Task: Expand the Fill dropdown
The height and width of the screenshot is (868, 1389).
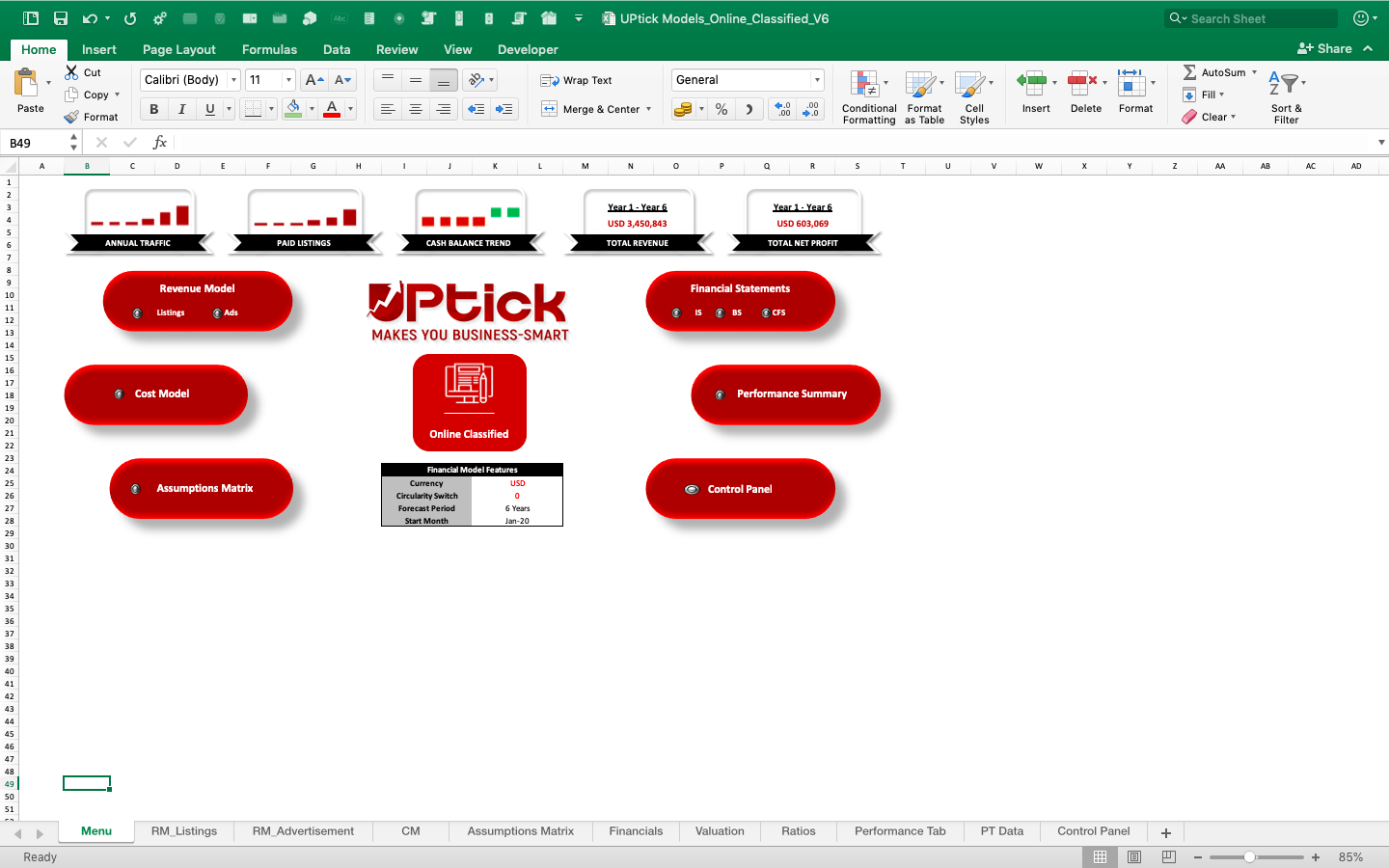Action: pos(1221,95)
